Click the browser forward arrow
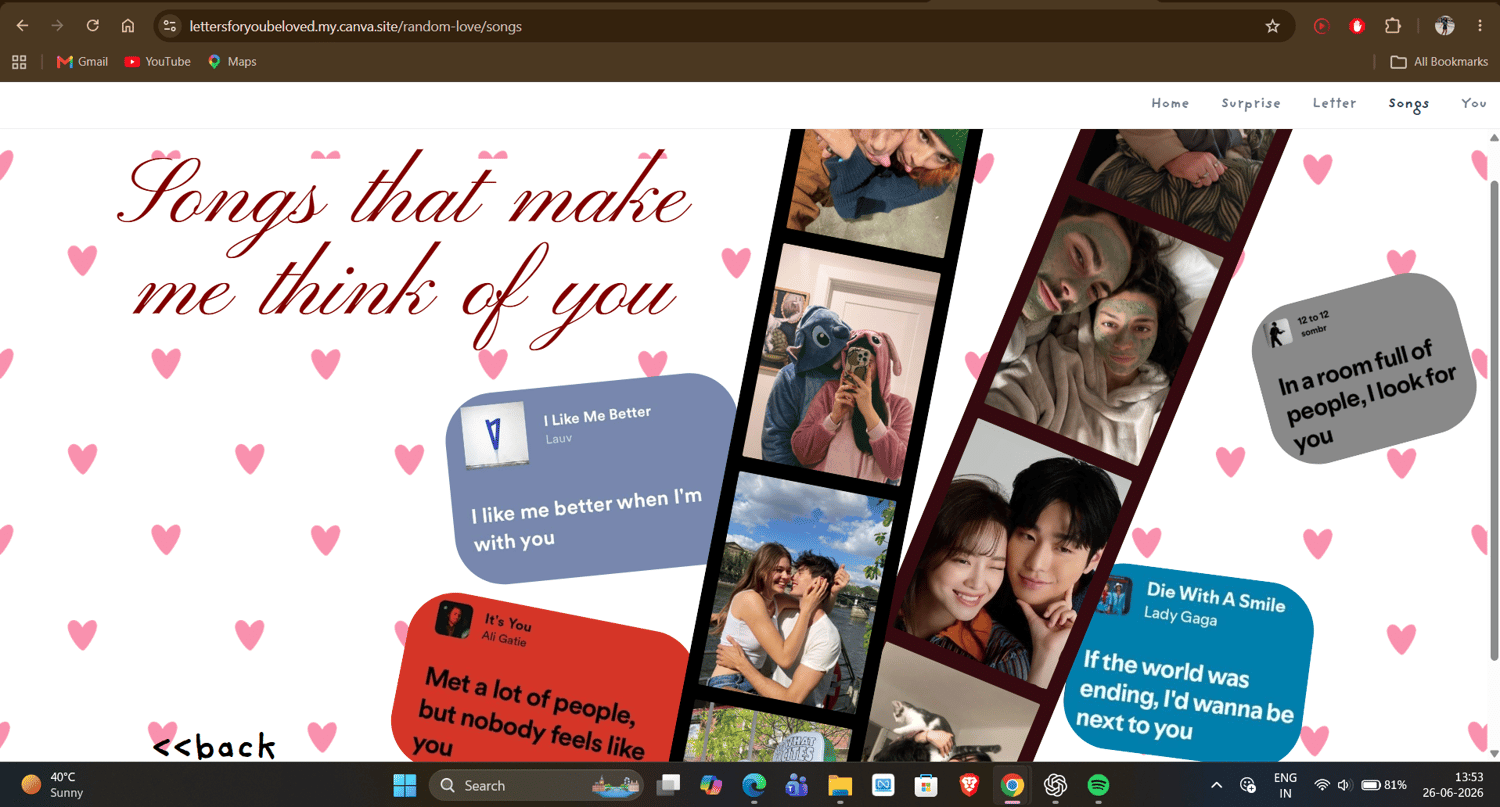 (57, 26)
